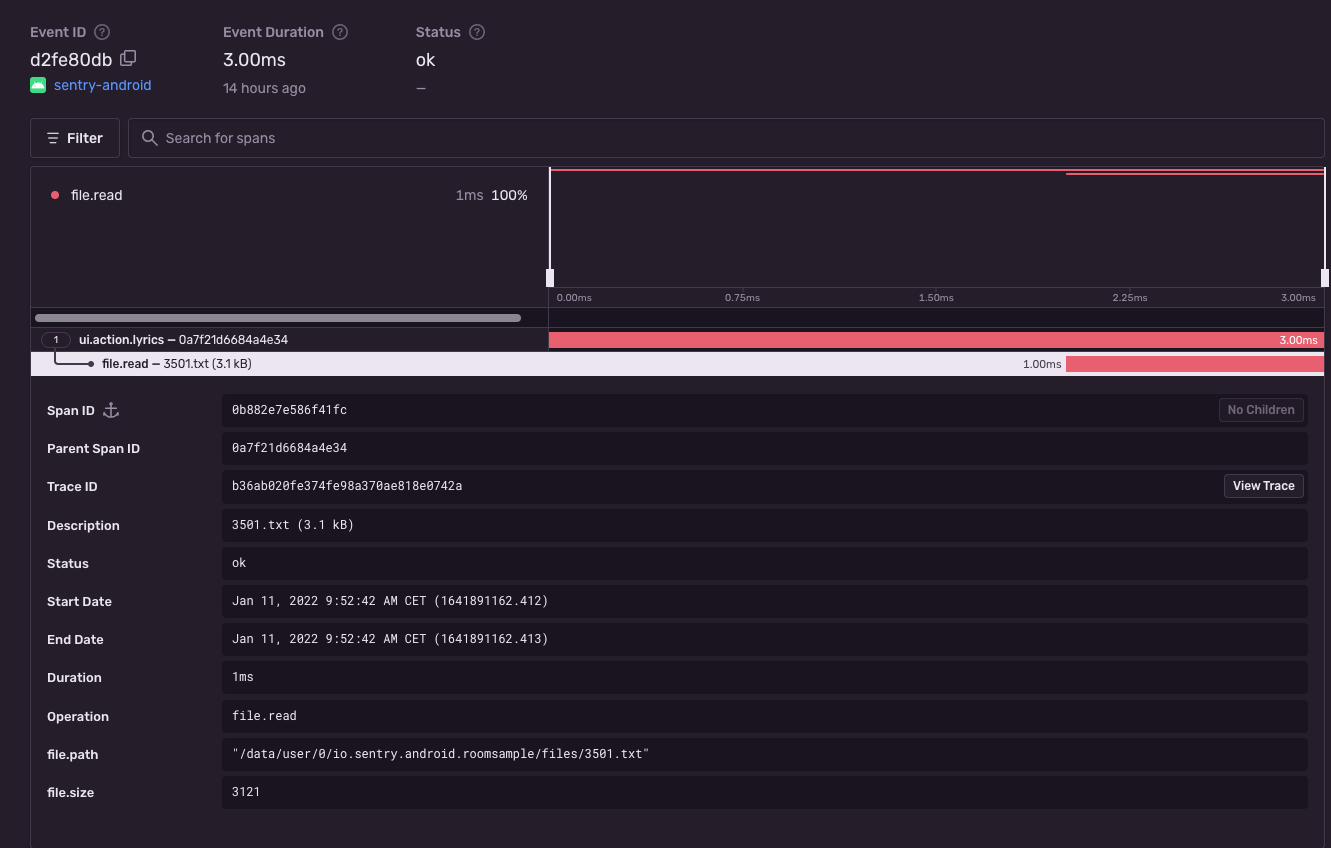This screenshot has width=1331, height=848.
Task: Open the trace with View Trace
Action: coord(1263,485)
